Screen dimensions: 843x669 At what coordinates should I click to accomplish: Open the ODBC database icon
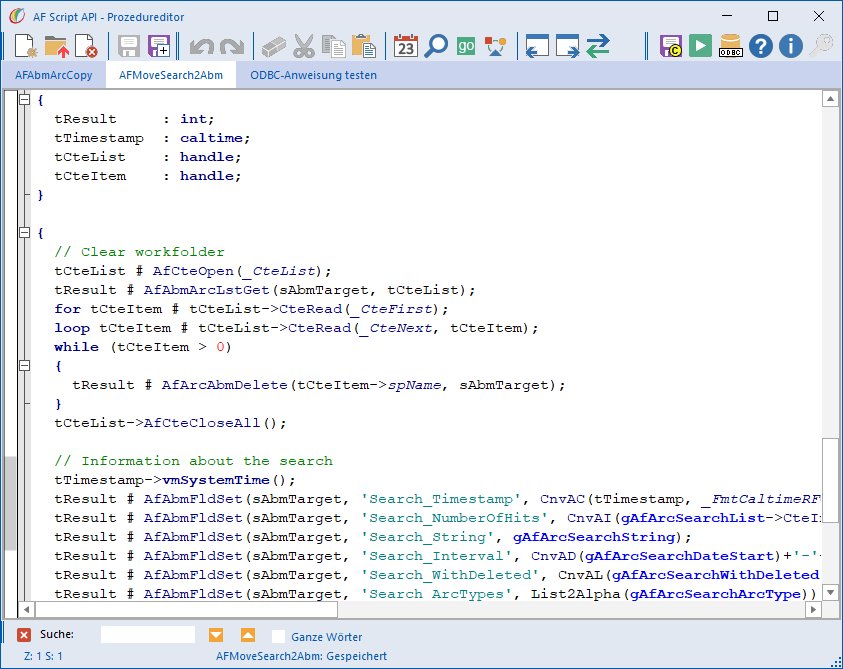pyautogui.click(x=731, y=46)
